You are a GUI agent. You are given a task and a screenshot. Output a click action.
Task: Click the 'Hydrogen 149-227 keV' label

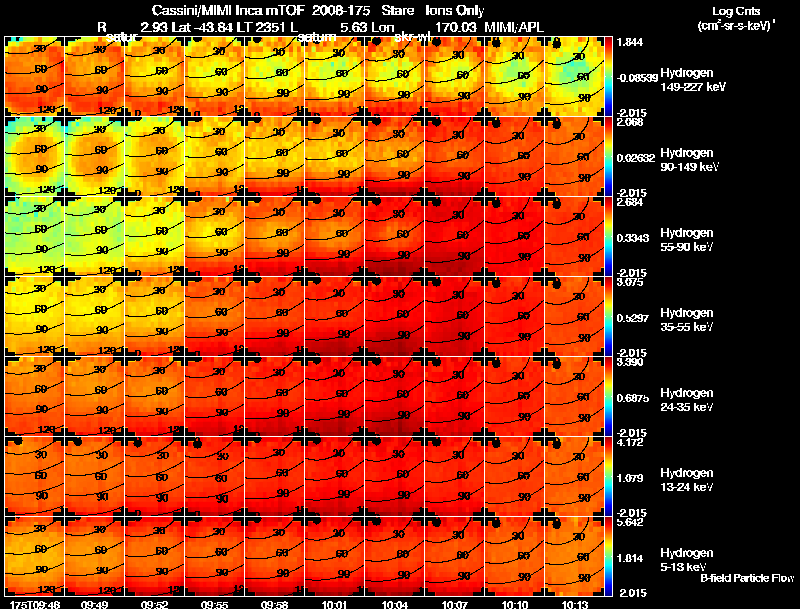pos(693,80)
